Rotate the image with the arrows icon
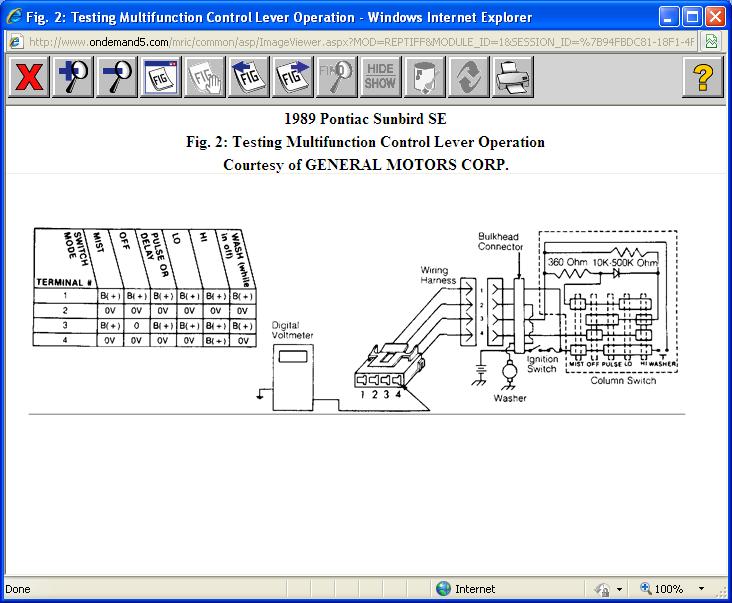 click(468, 77)
